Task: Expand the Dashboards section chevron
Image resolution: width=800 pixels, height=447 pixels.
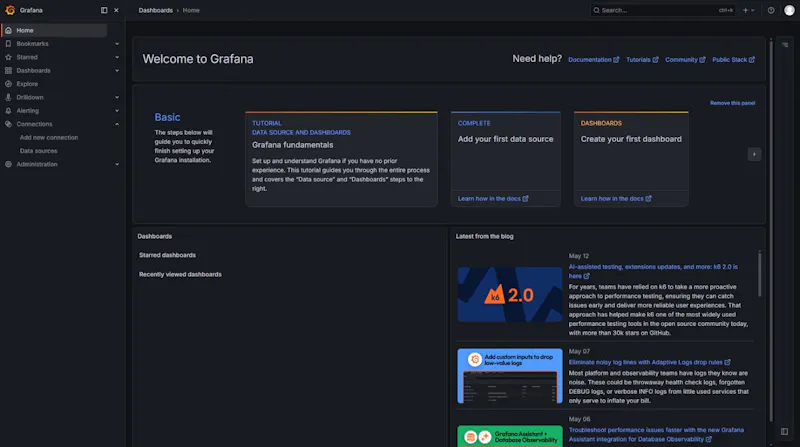Action: point(117,70)
